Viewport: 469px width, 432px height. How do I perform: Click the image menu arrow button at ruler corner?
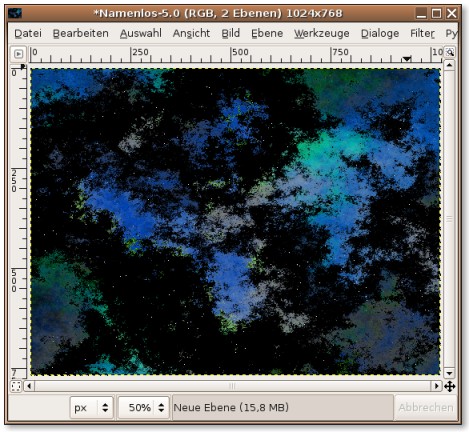[18, 54]
